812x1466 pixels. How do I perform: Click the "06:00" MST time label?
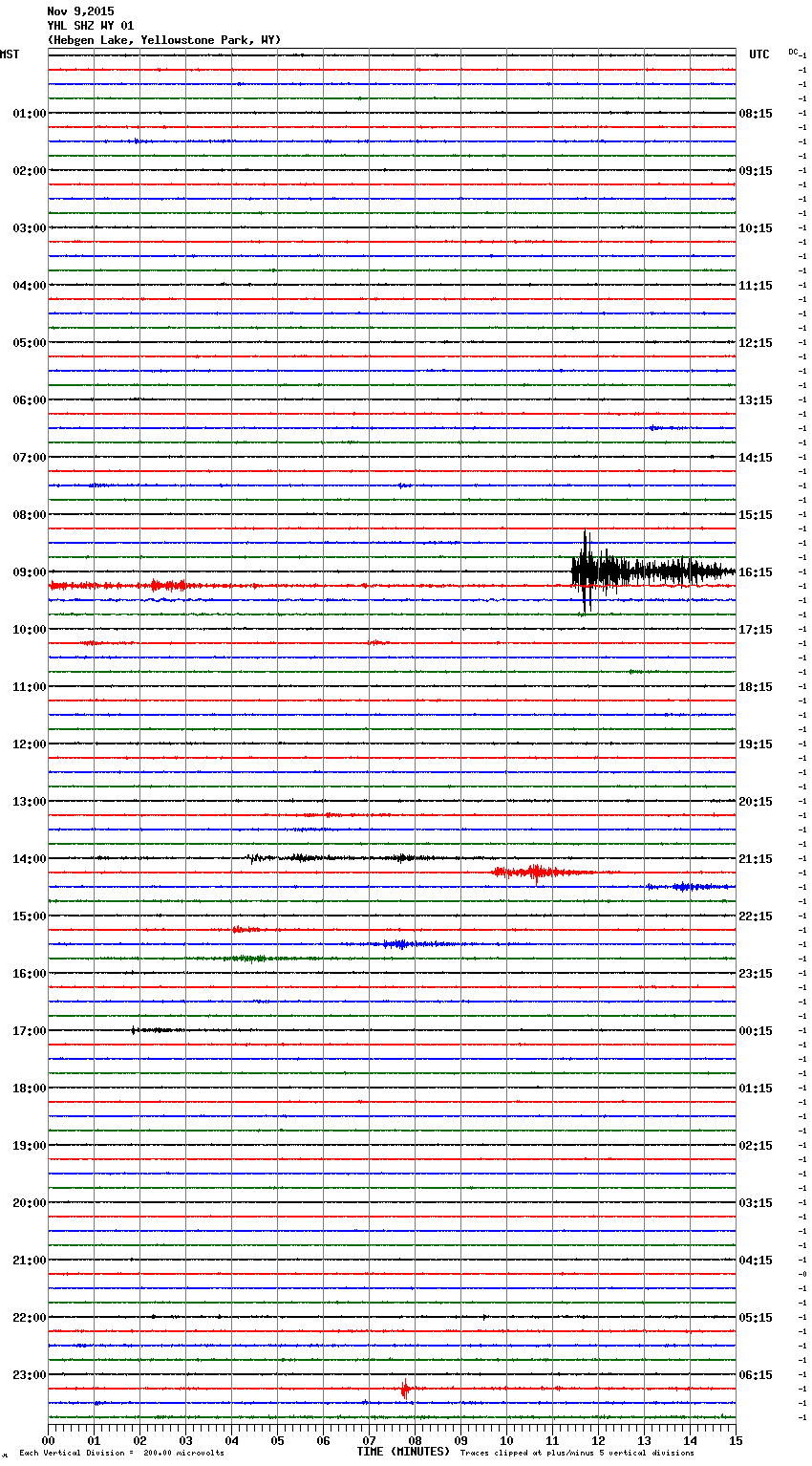click(30, 400)
